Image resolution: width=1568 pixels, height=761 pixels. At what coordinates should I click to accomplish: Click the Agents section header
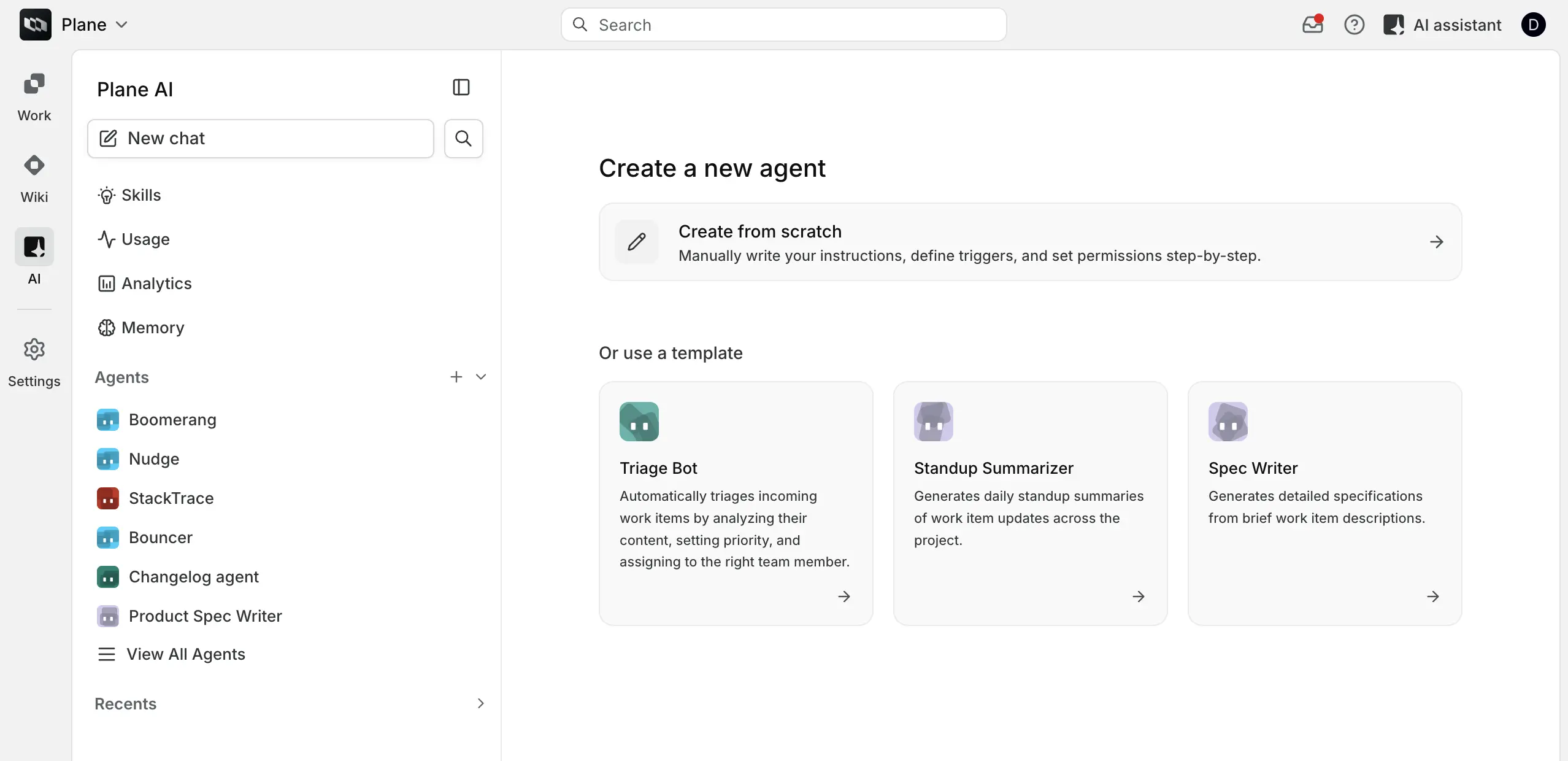coord(121,377)
